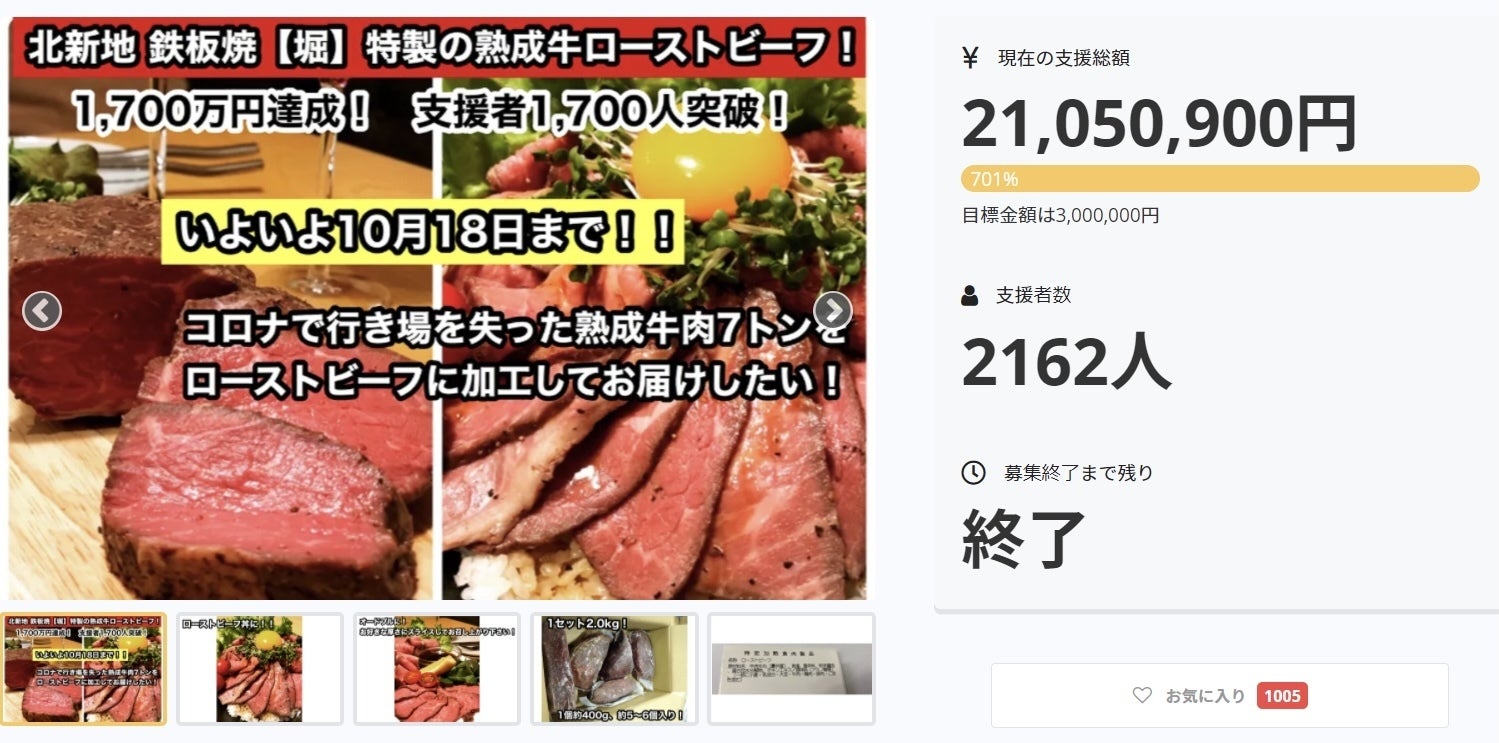Image resolution: width=1499 pixels, height=743 pixels.
Task: Click the 目標金額は3,000,000円 text
Action: coord(1060,215)
